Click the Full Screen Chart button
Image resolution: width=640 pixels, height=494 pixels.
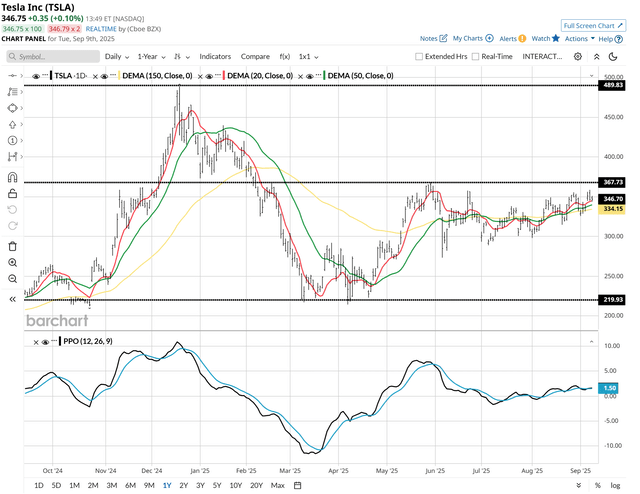pos(593,26)
